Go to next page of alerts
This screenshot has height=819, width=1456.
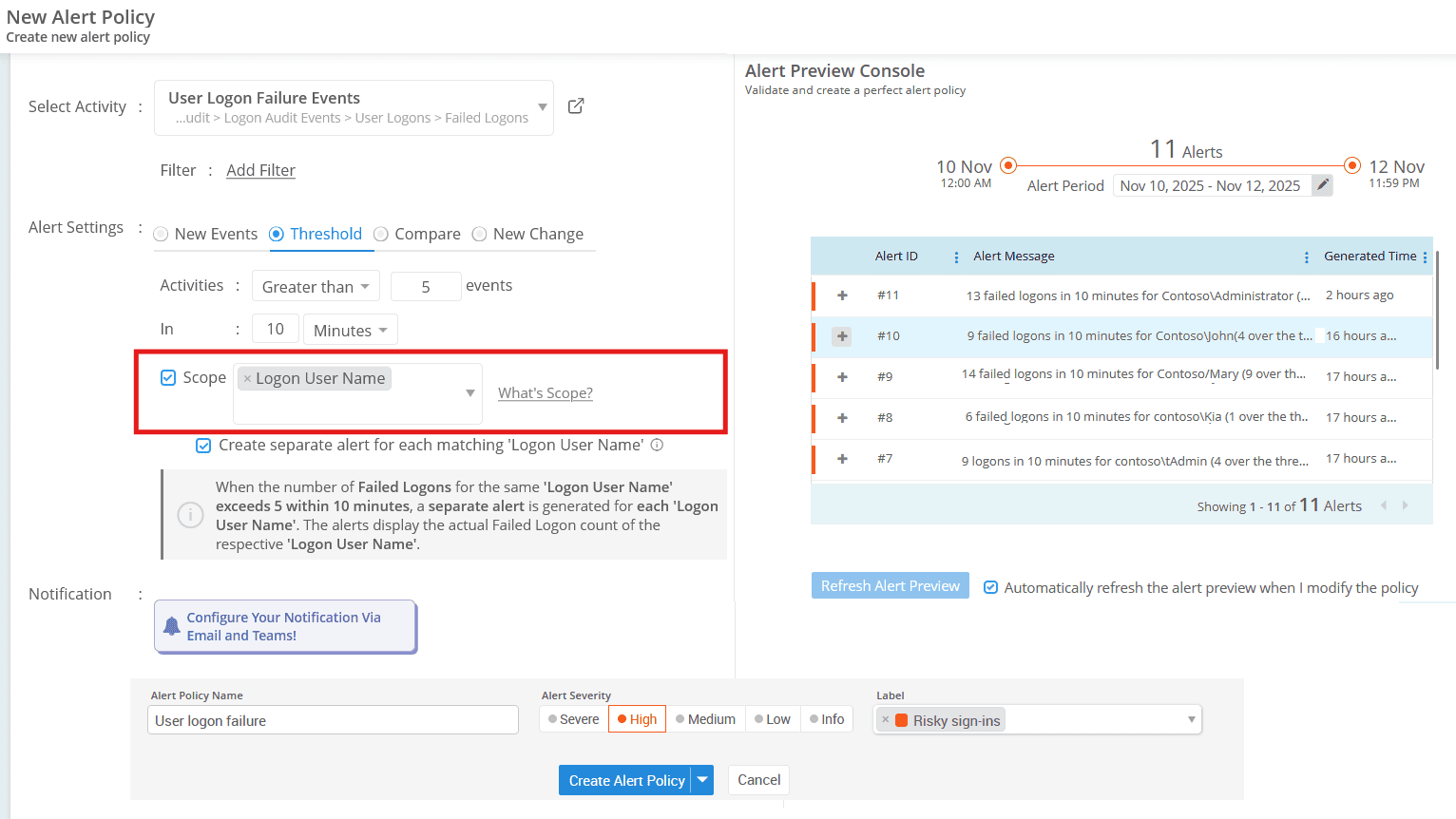pyautogui.click(x=1405, y=505)
